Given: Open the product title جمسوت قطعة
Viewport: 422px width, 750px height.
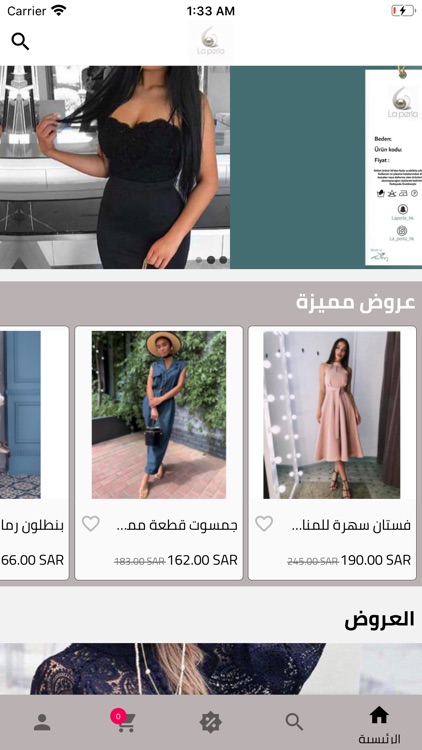Looking at the screenshot, I should coord(177,525).
